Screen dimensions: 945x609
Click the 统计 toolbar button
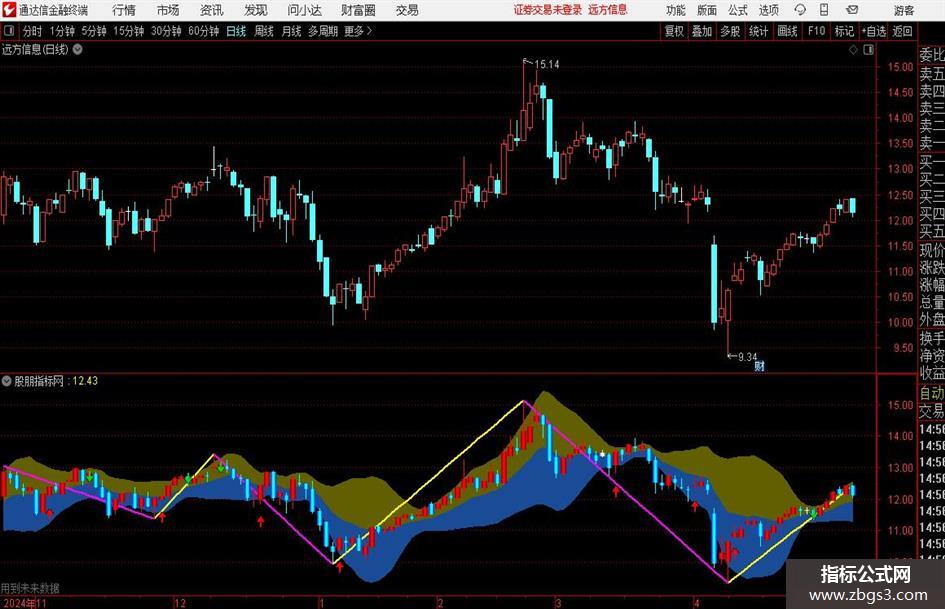[758, 31]
